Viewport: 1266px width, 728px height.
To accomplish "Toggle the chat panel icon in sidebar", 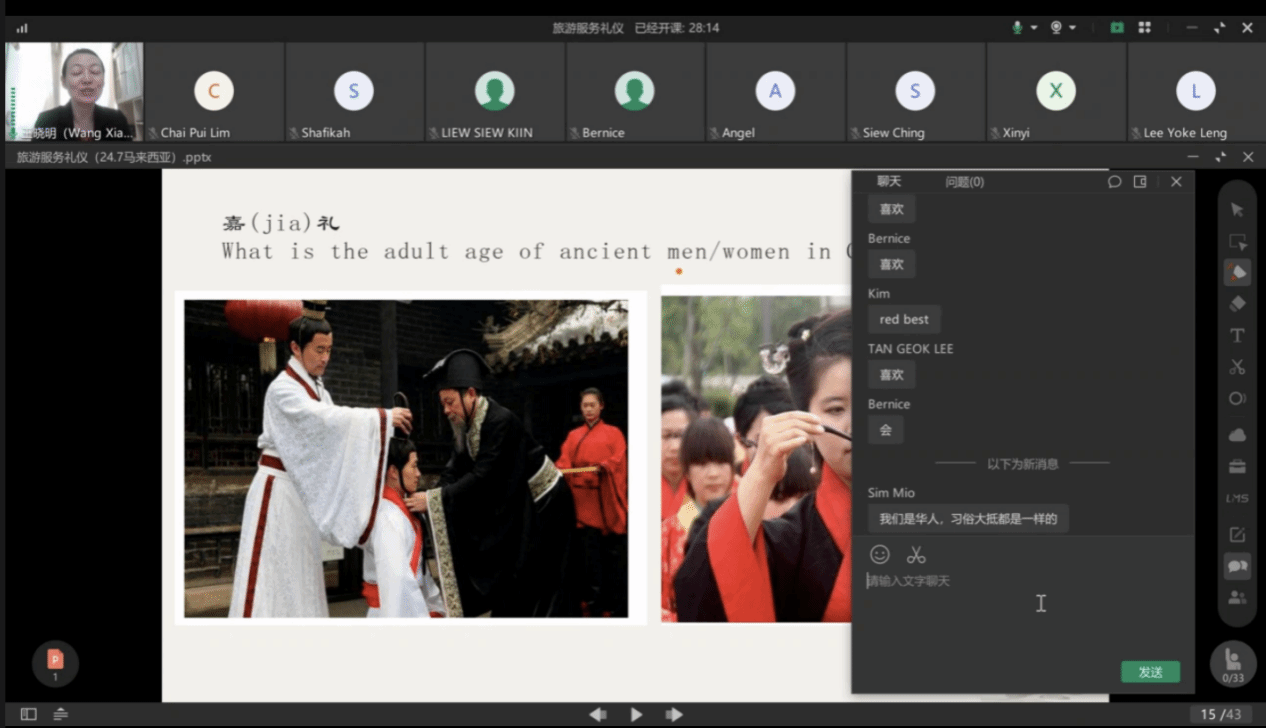I will [x=1237, y=566].
